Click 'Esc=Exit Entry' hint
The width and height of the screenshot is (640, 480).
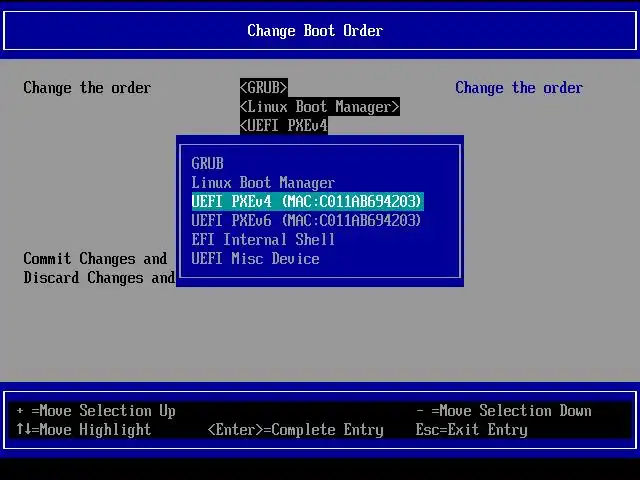[x=471, y=430]
